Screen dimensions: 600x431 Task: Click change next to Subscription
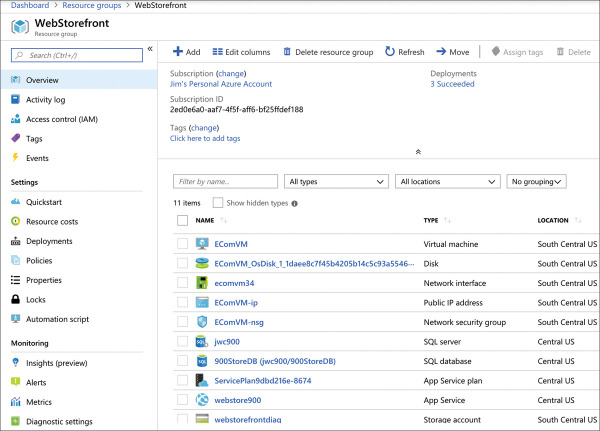coord(231,73)
